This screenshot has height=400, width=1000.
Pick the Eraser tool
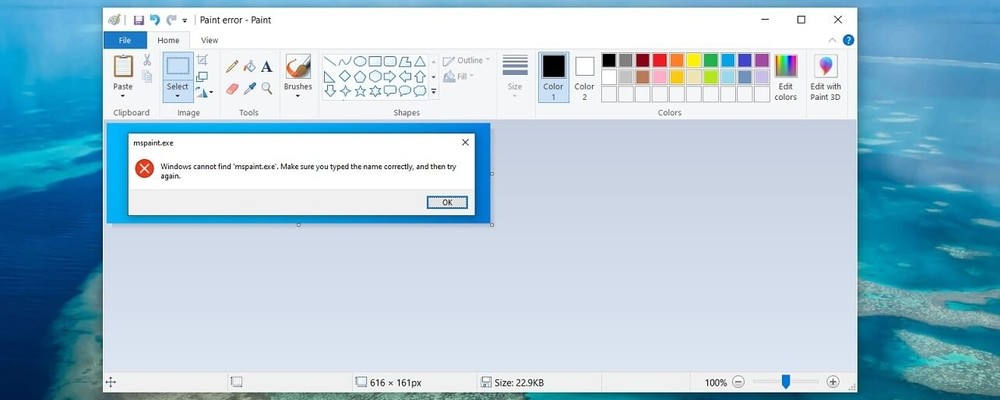232,88
